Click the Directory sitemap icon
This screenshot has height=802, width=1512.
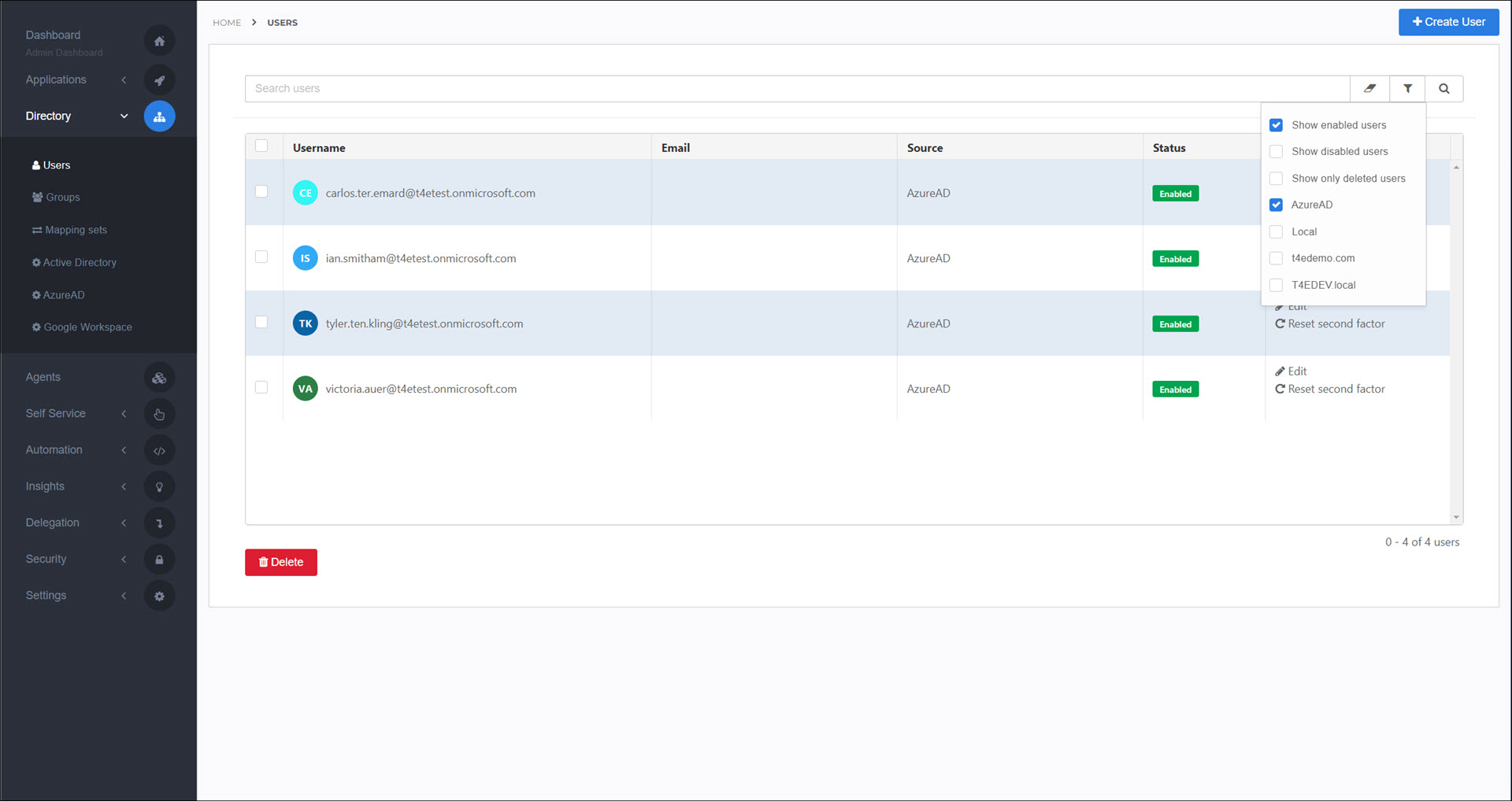point(159,116)
